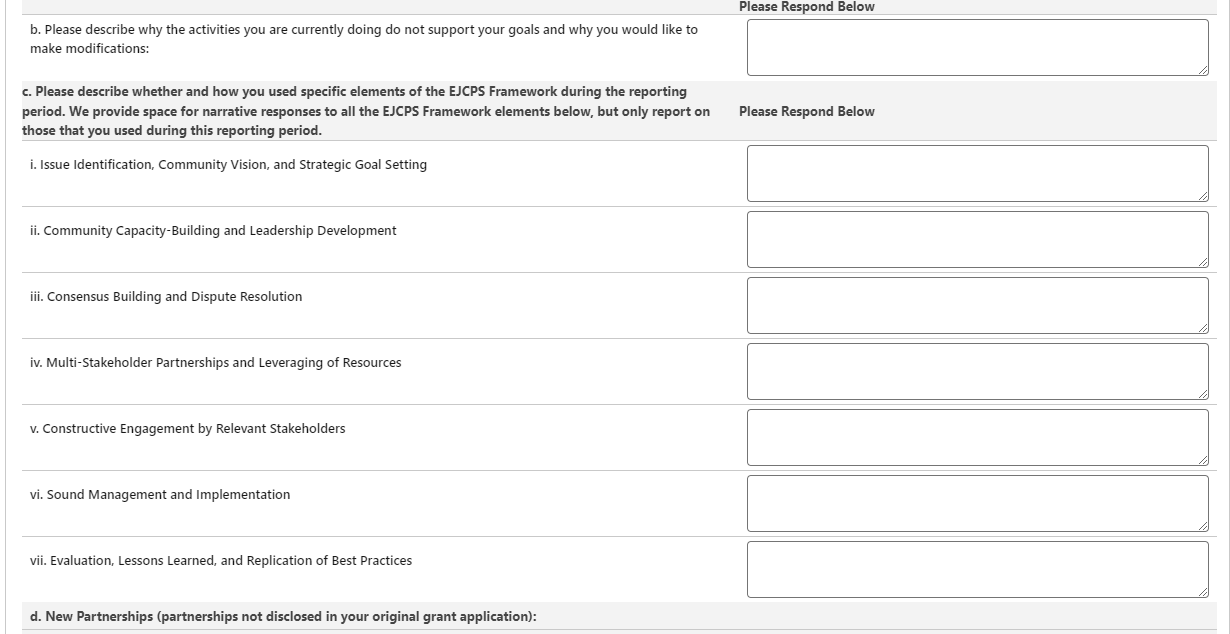
Task: Click the Issue Identification response text area
Action: pyautogui.click(x=976, y=173)
